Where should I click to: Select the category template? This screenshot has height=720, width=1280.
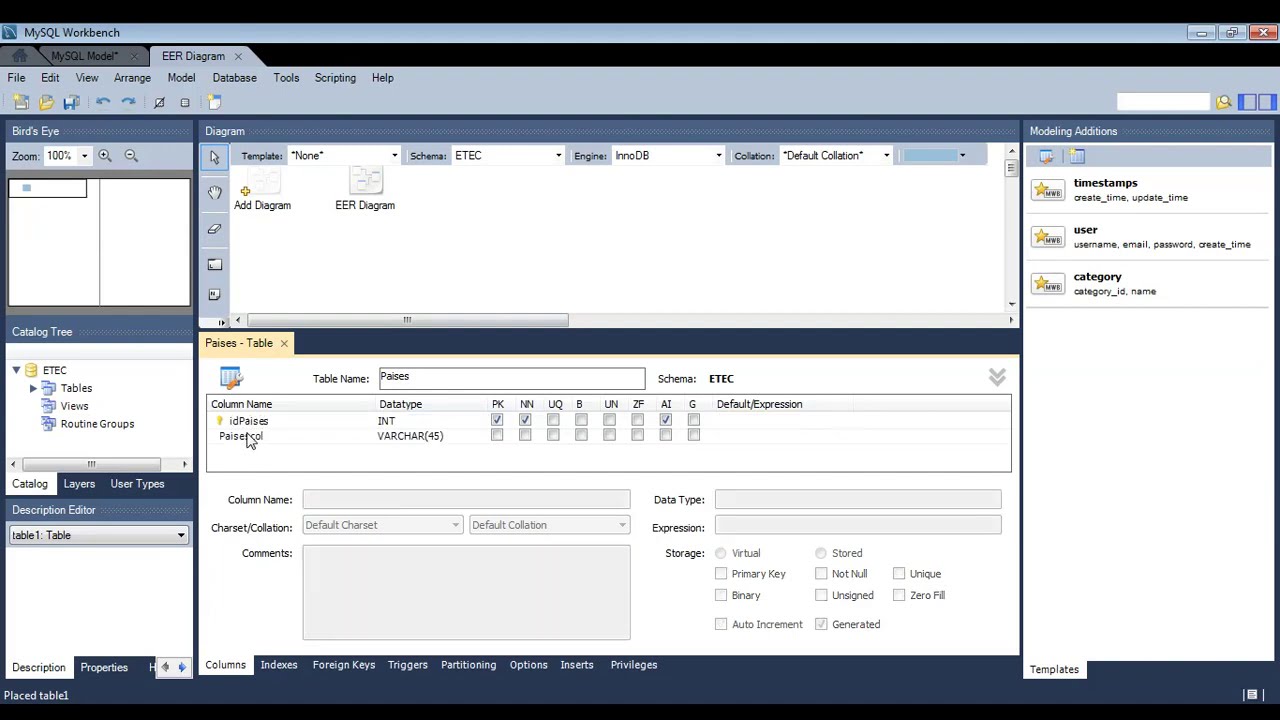[x=1150, y=284]
